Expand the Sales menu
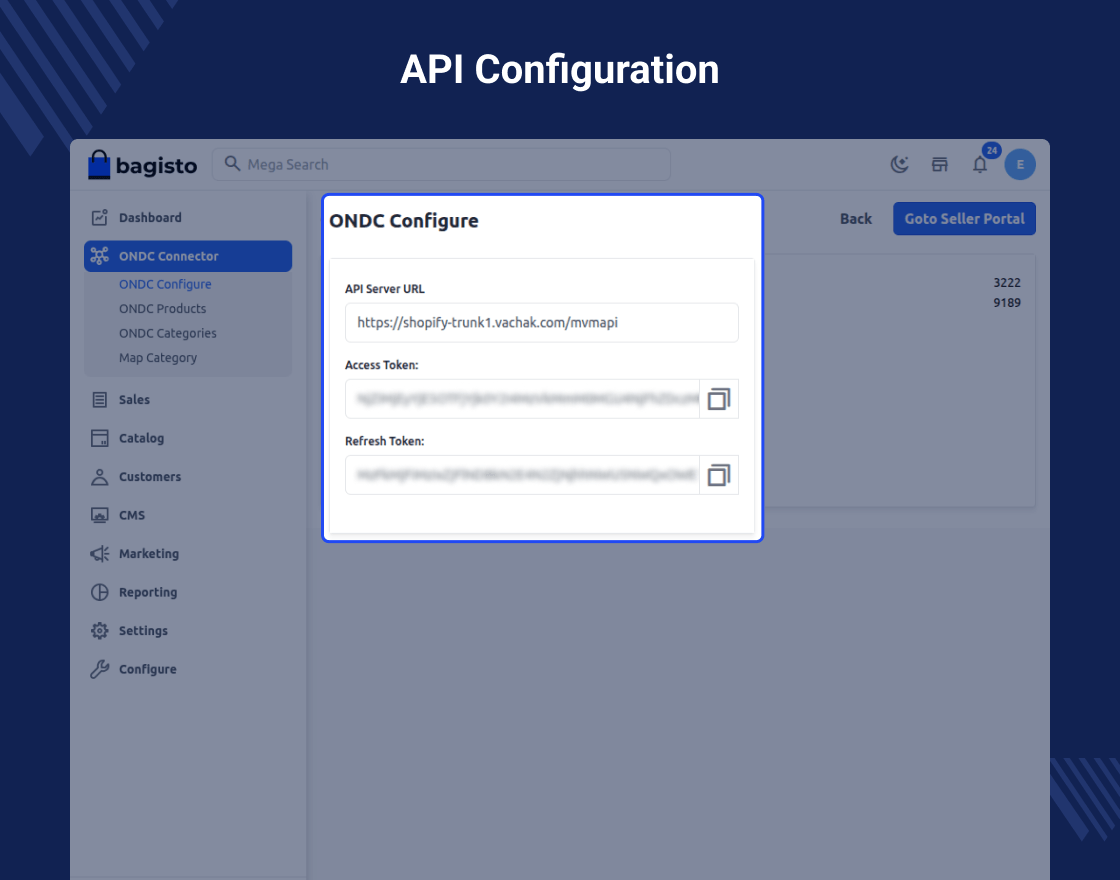1120x880 pixels. pyautogui.click(x=134, y=400)
